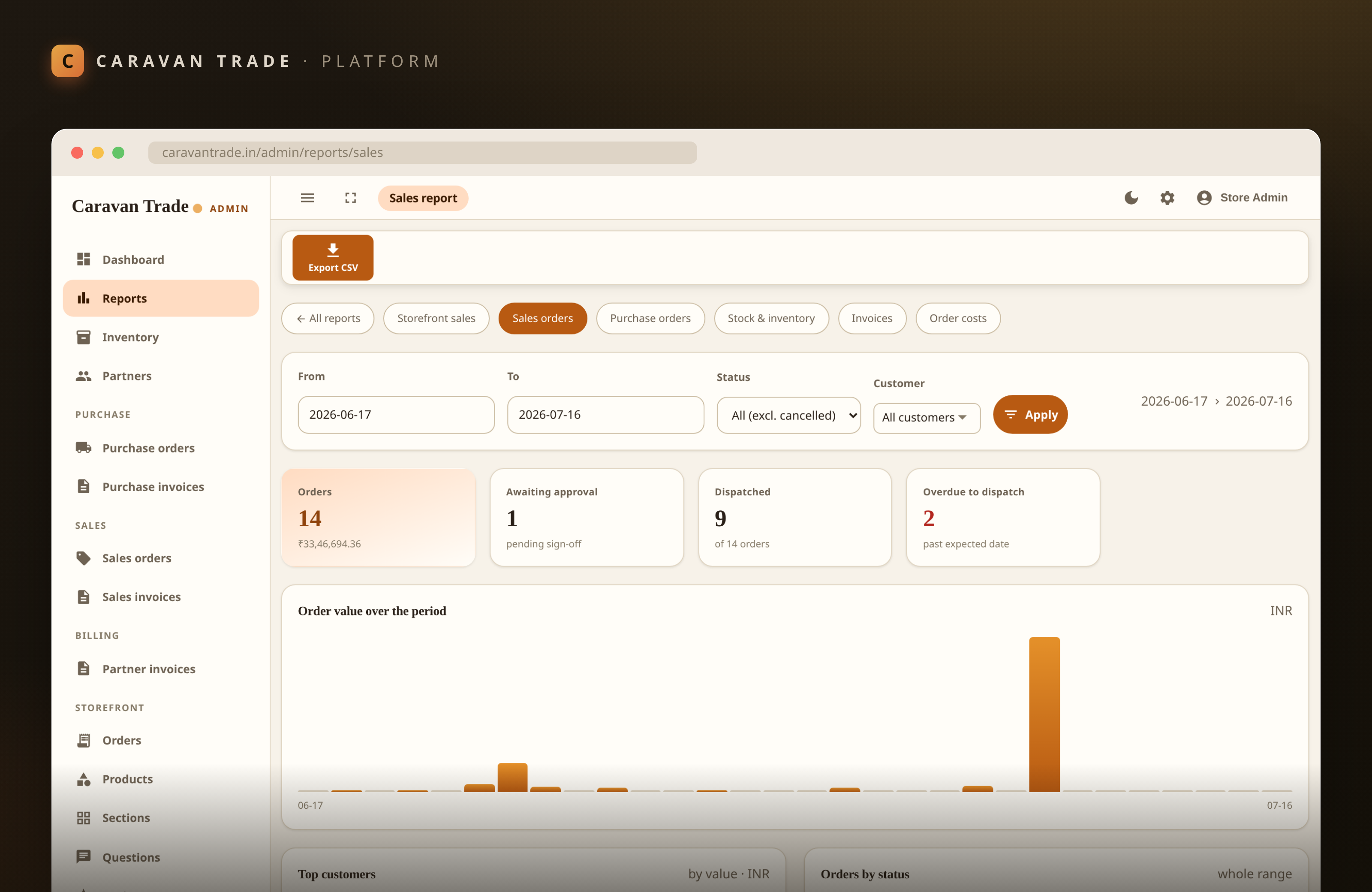Viewport: 1372px width, 892px height.
Task: Open the Purchase orders report tab
Action: (x=650, y=318)
